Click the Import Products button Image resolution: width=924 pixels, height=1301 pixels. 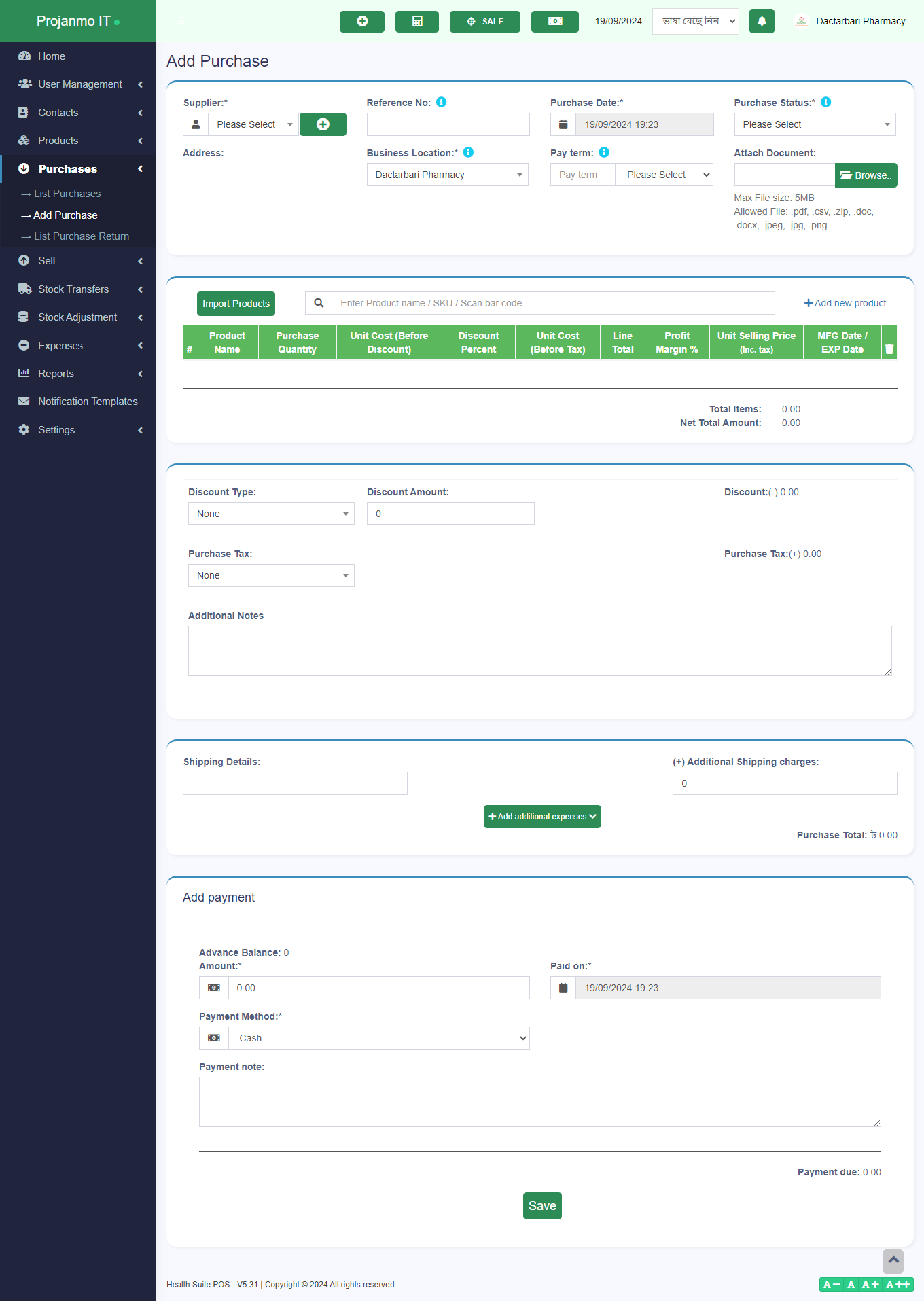click(x=236, y=304)
